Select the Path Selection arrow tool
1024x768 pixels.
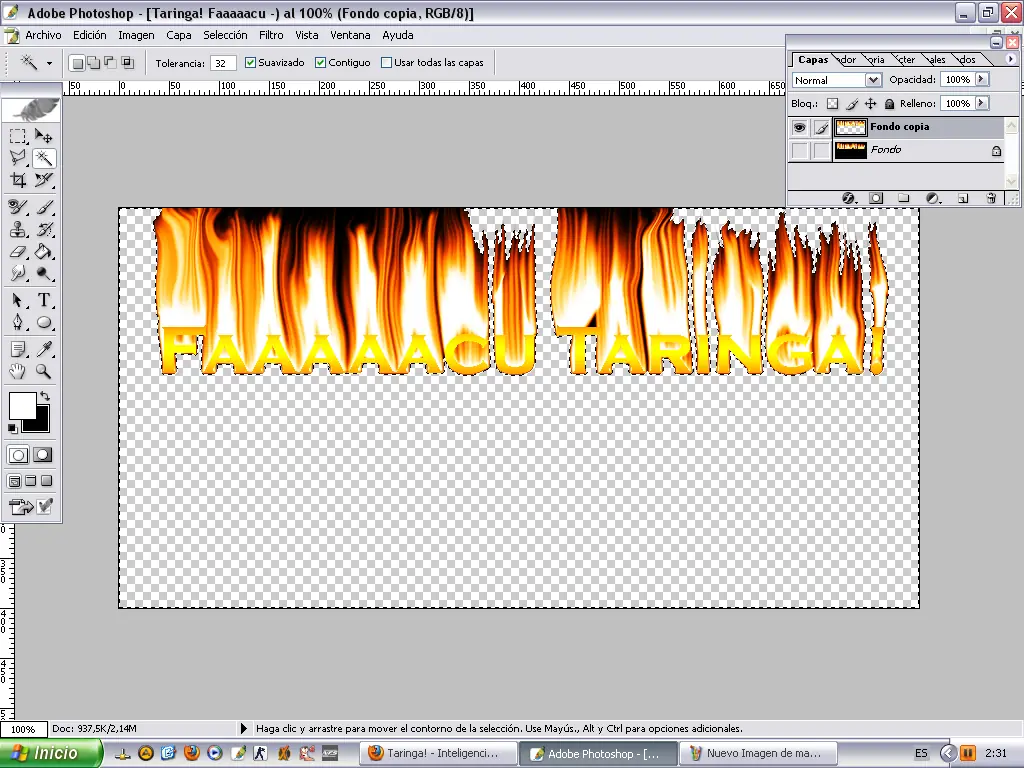18,300
